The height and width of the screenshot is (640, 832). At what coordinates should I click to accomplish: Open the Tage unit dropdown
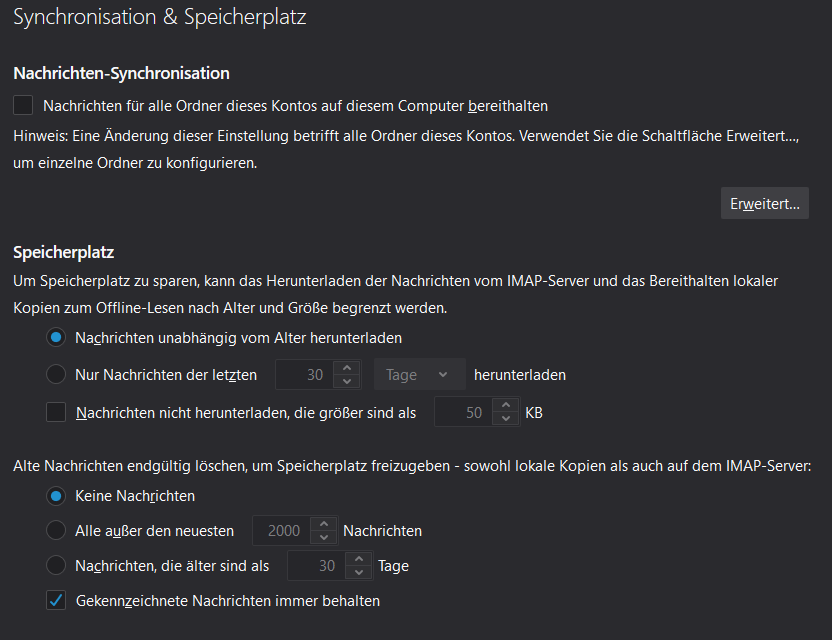(x=419, y=375)
